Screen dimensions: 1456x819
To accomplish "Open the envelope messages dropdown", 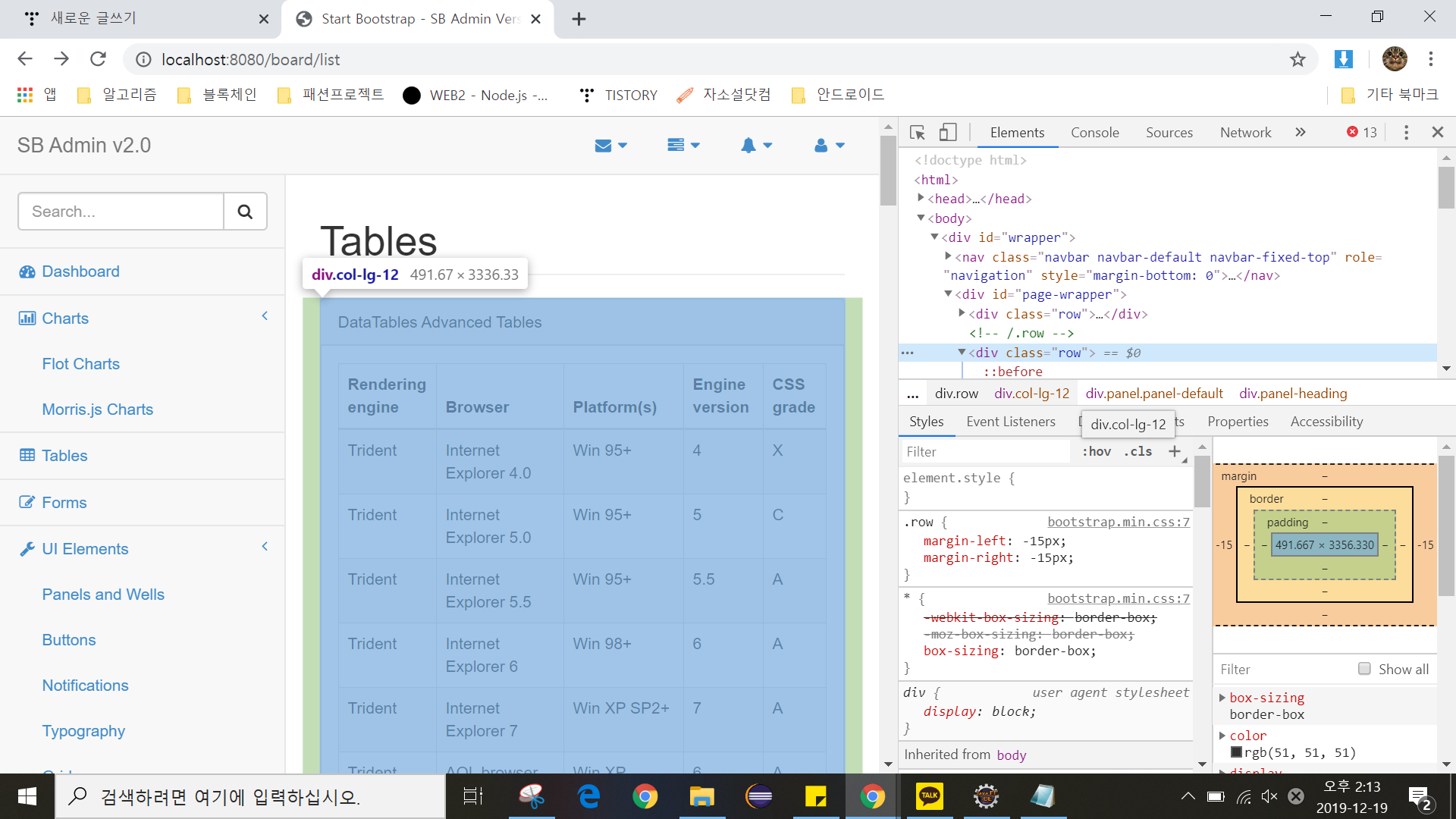I will [610, 146].
